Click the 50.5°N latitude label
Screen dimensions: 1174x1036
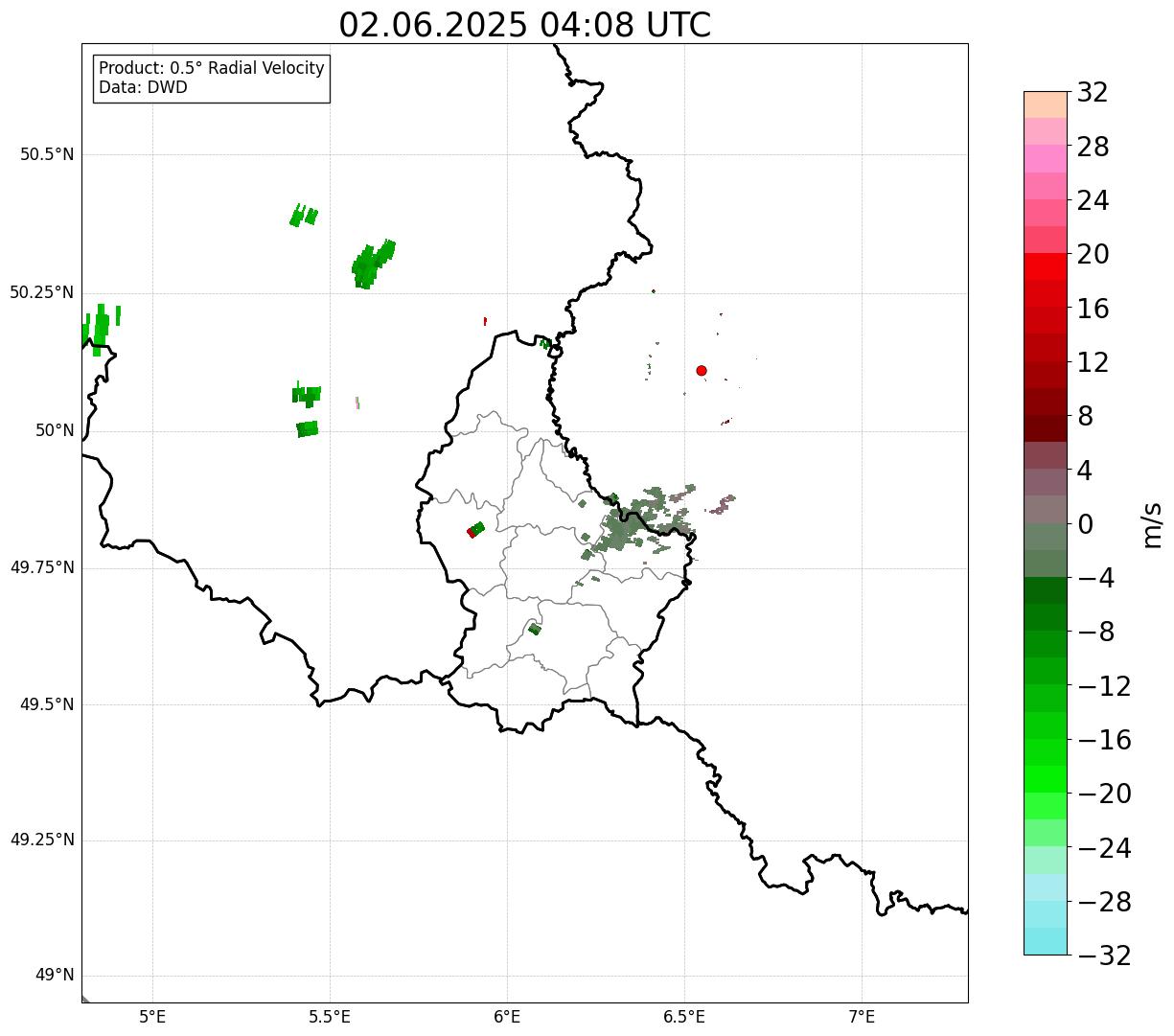click(47, 154)
